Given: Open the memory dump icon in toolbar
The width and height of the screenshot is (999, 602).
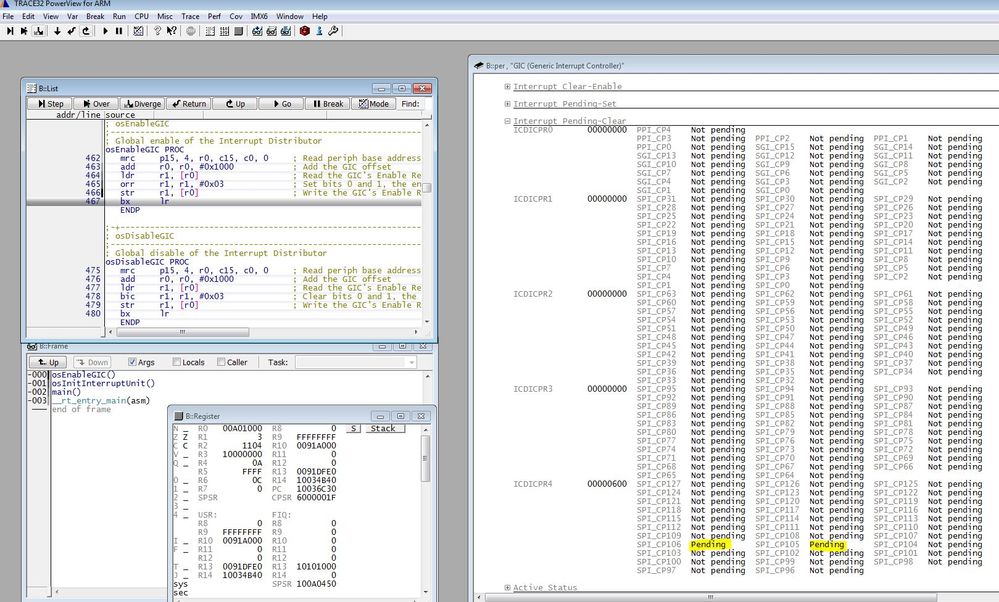Looking at the screenshot, I should 224,31.
